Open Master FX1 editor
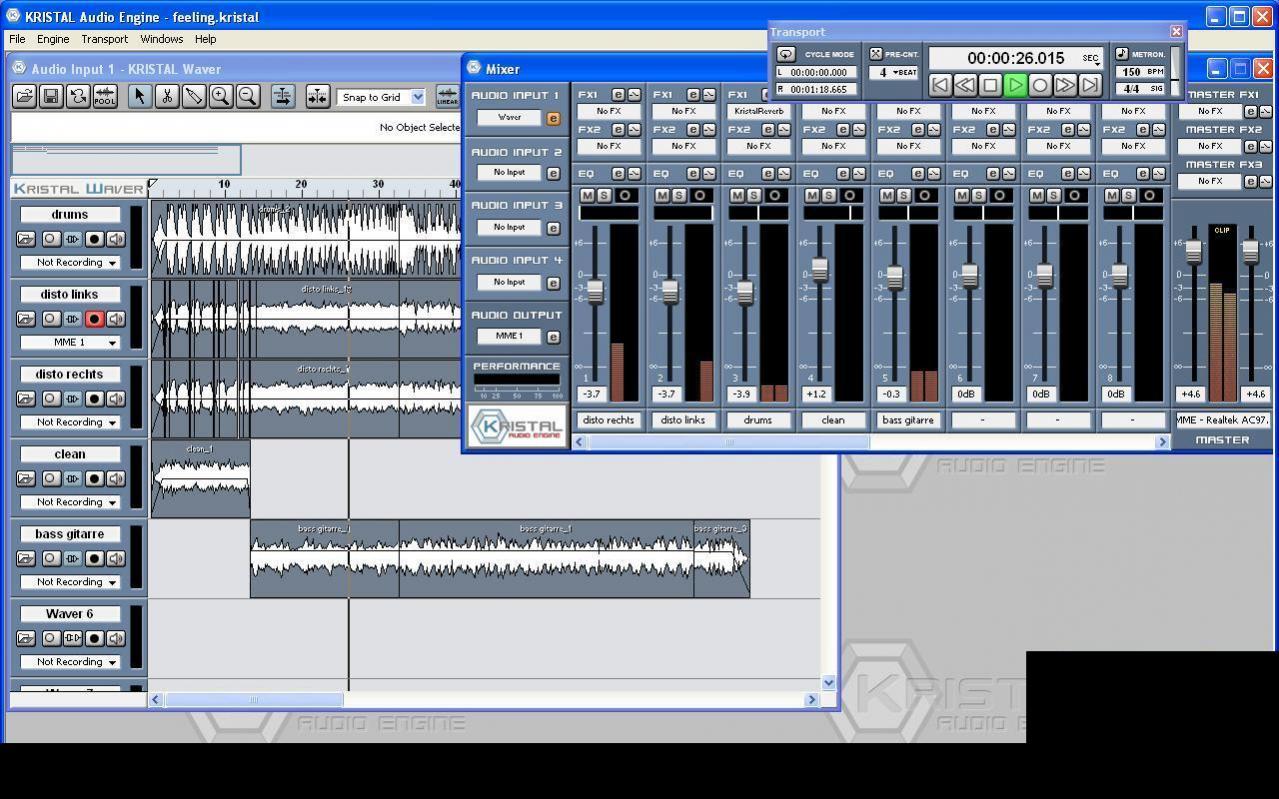The width and height of the screenshot is (1279, 799). [x=1251, y=112]
